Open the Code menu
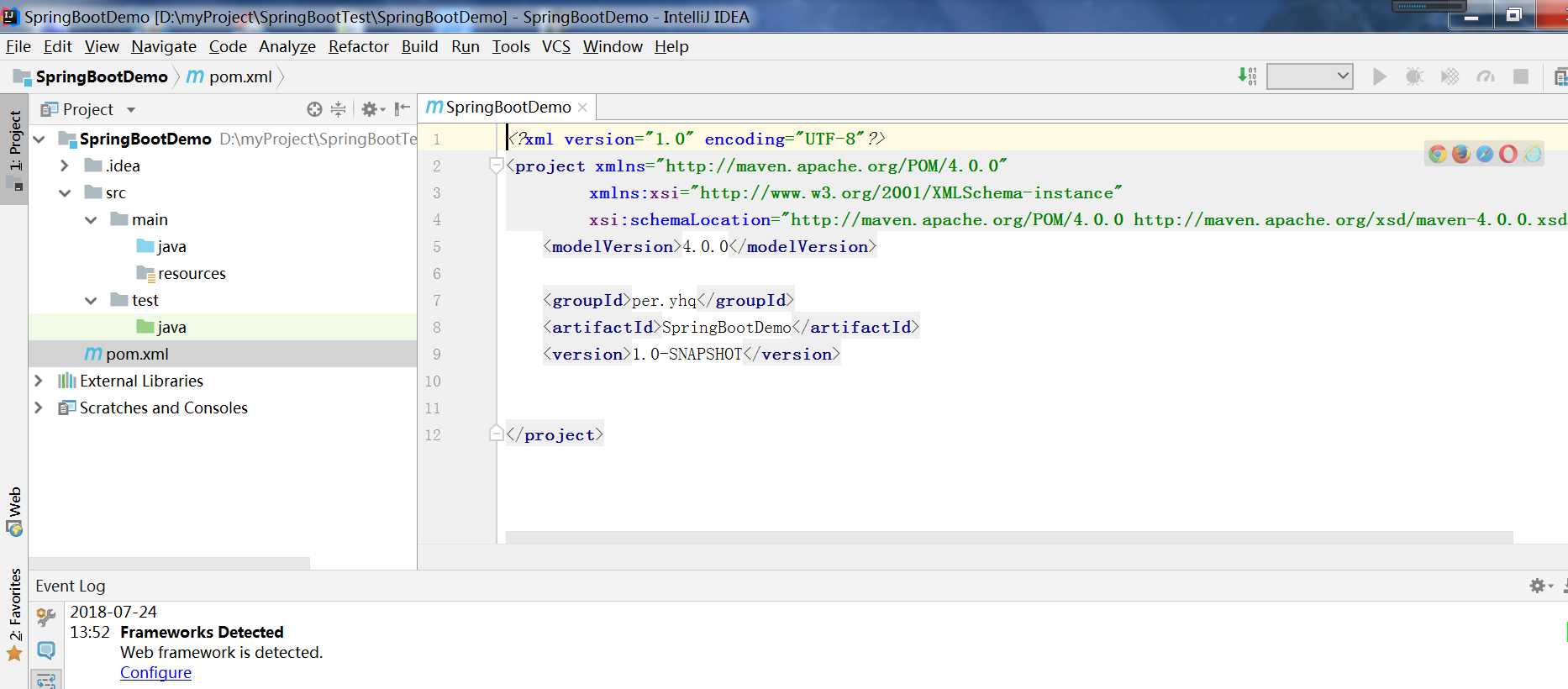 click(x=228, y=46)
